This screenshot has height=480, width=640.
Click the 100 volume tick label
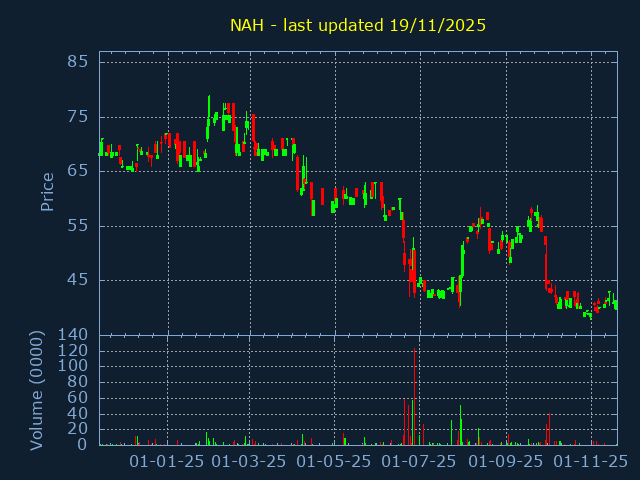point(74,366)
